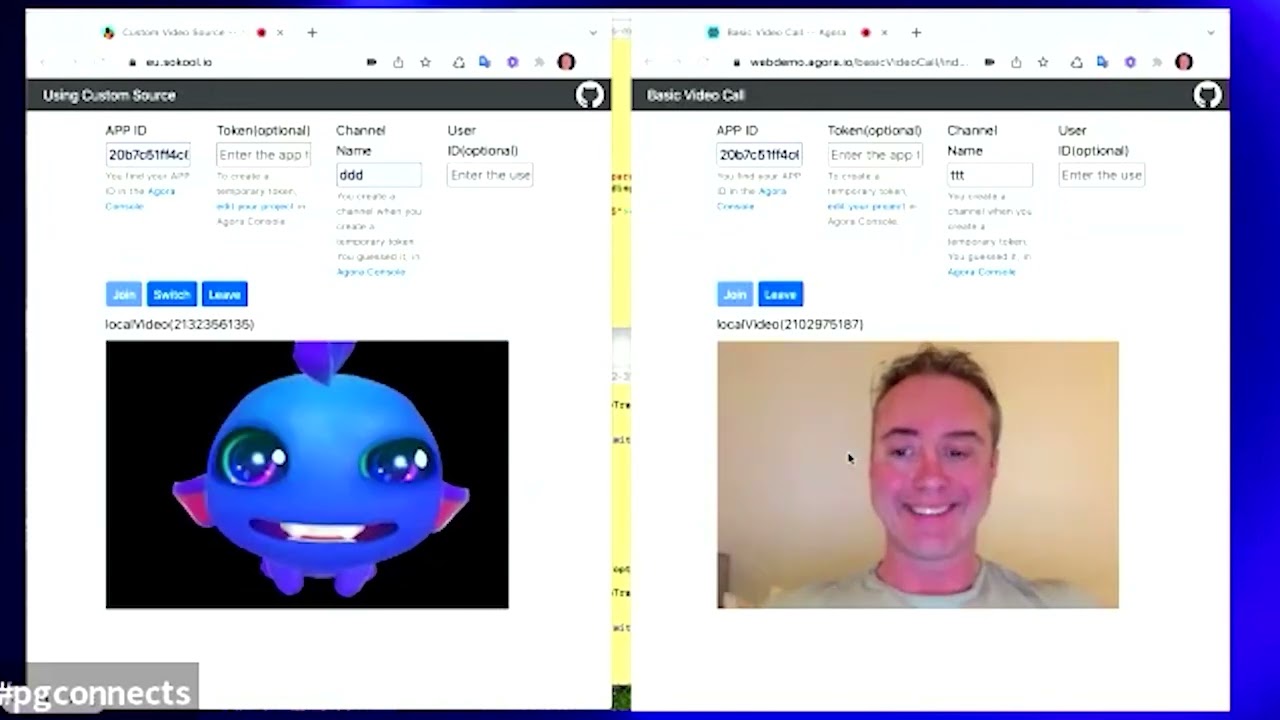Open the Extensions puzzle menu in eu.sokool.io window
Screen dimensions: 1280x720
pos(539,62)
